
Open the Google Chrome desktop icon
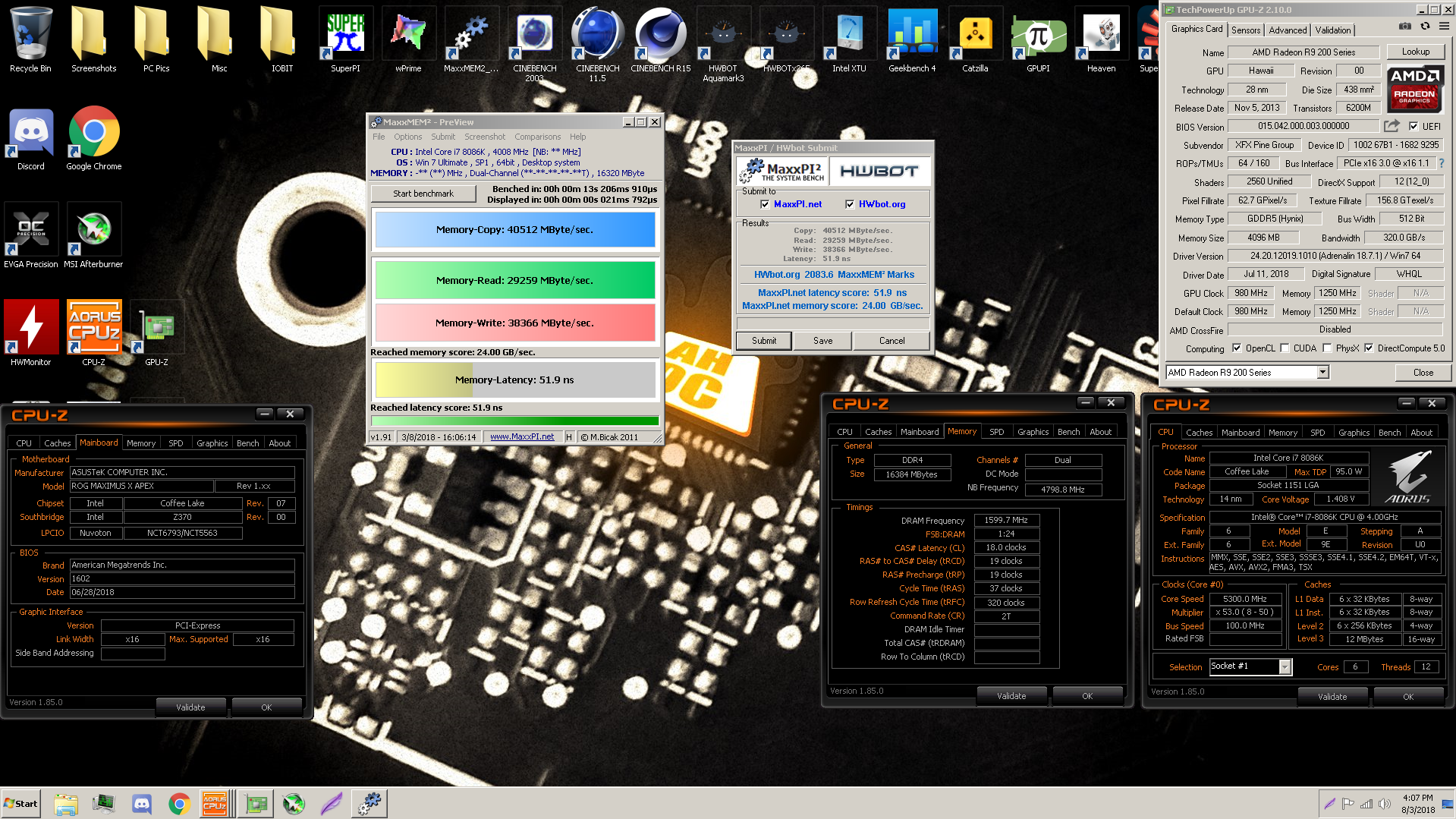(94, 139)
